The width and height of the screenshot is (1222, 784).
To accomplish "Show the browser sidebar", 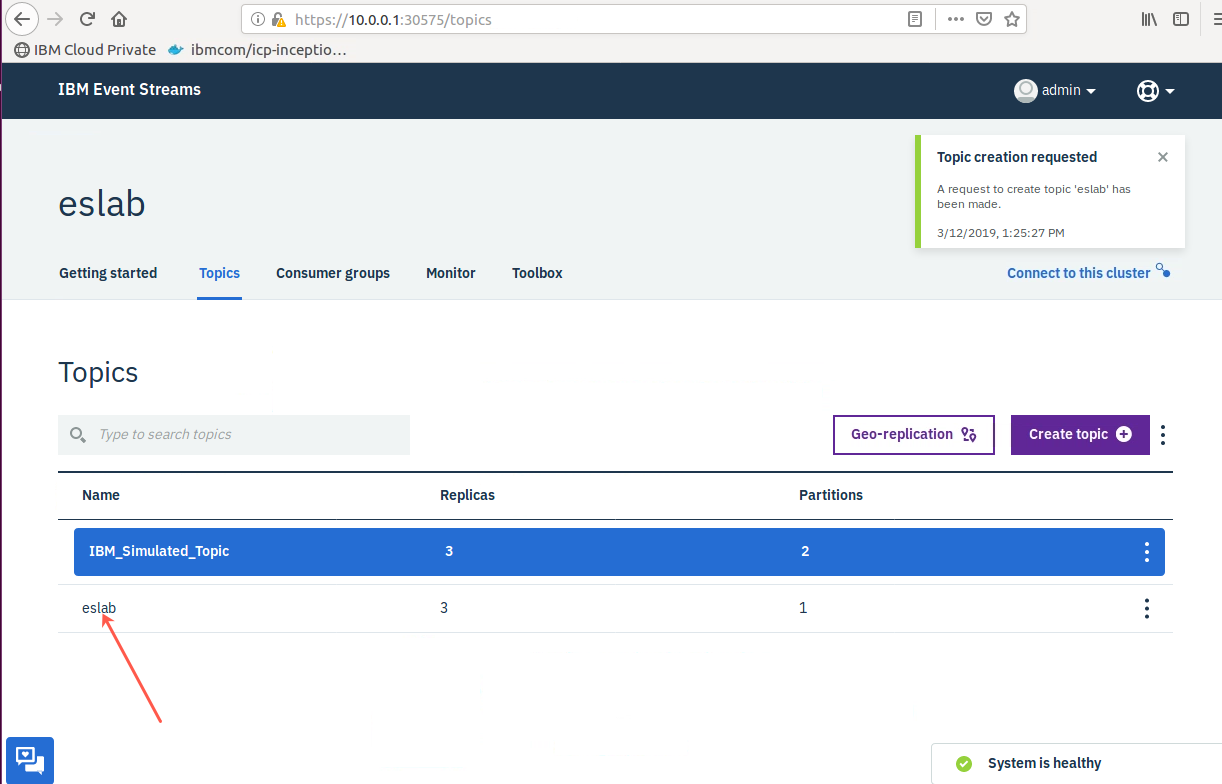I will [1181, 19].
